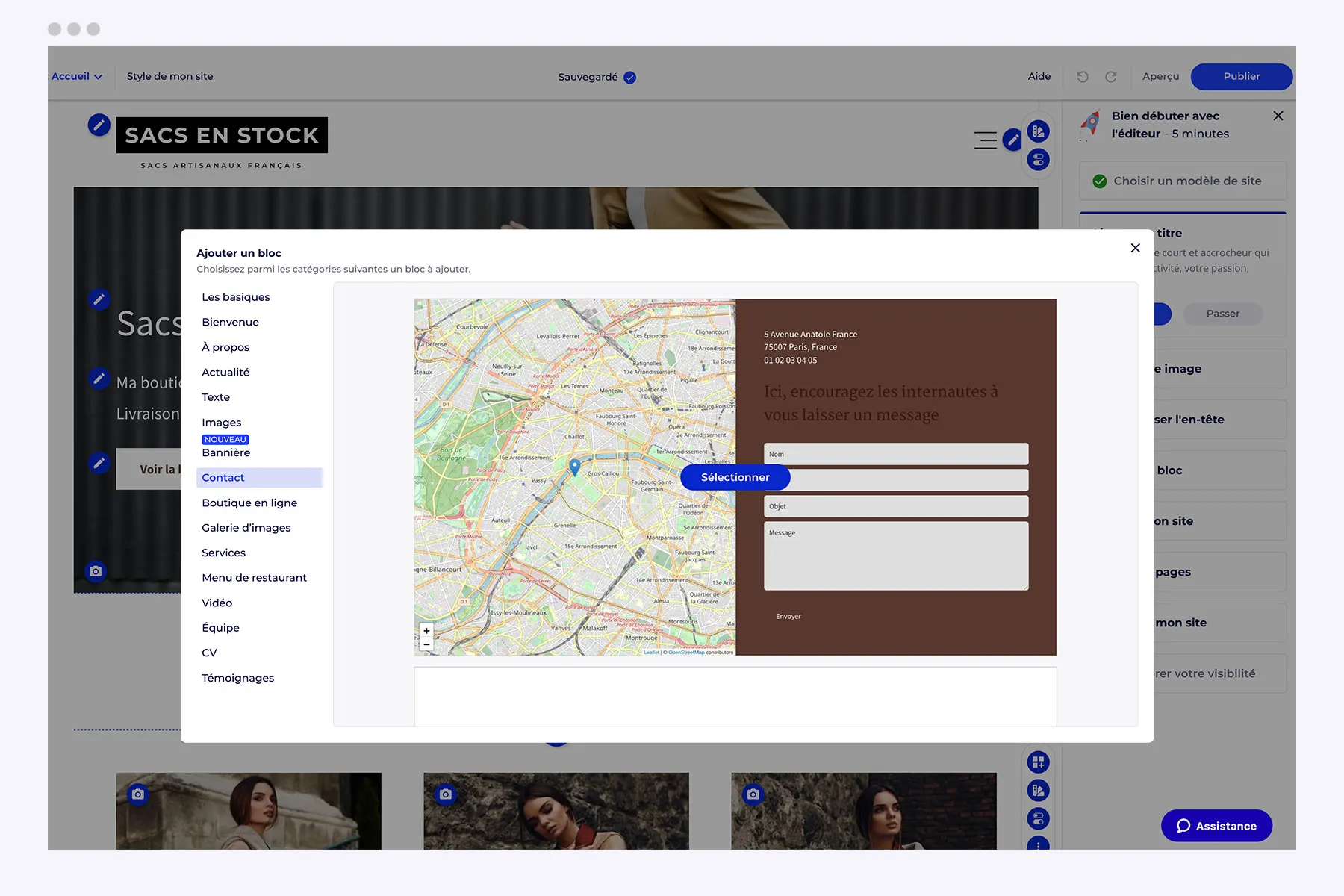
Task: Select À propos category
Action: [225, 347]
